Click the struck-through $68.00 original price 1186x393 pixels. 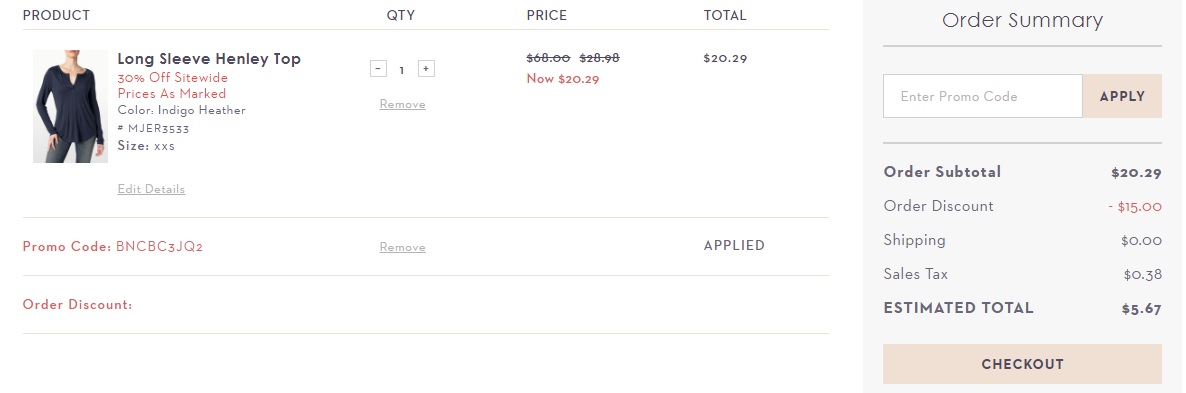point(548,58)
